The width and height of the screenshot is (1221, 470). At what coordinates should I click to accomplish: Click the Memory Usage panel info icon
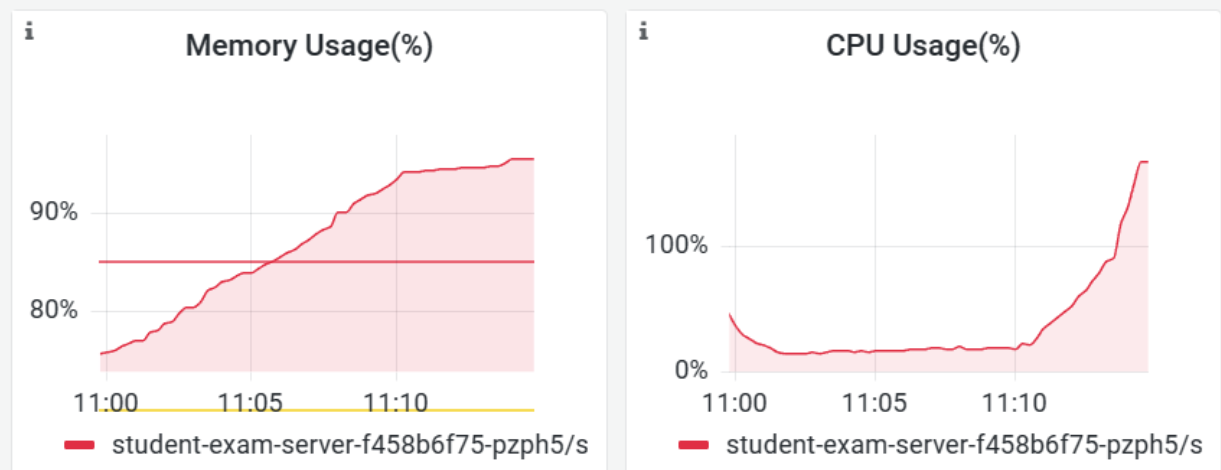coord(29,32)
